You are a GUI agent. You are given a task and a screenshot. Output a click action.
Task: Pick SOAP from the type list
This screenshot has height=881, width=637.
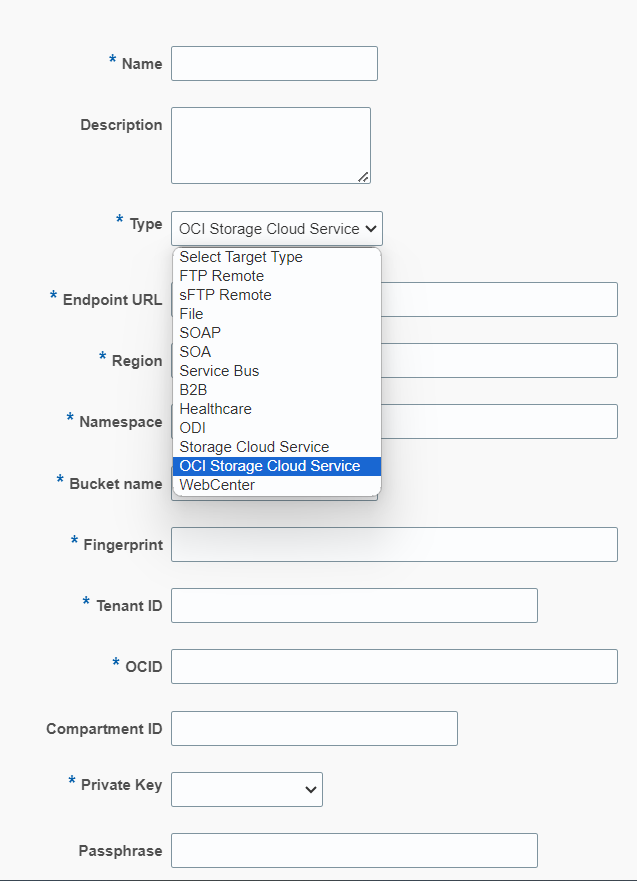click(x=200, y=333)
